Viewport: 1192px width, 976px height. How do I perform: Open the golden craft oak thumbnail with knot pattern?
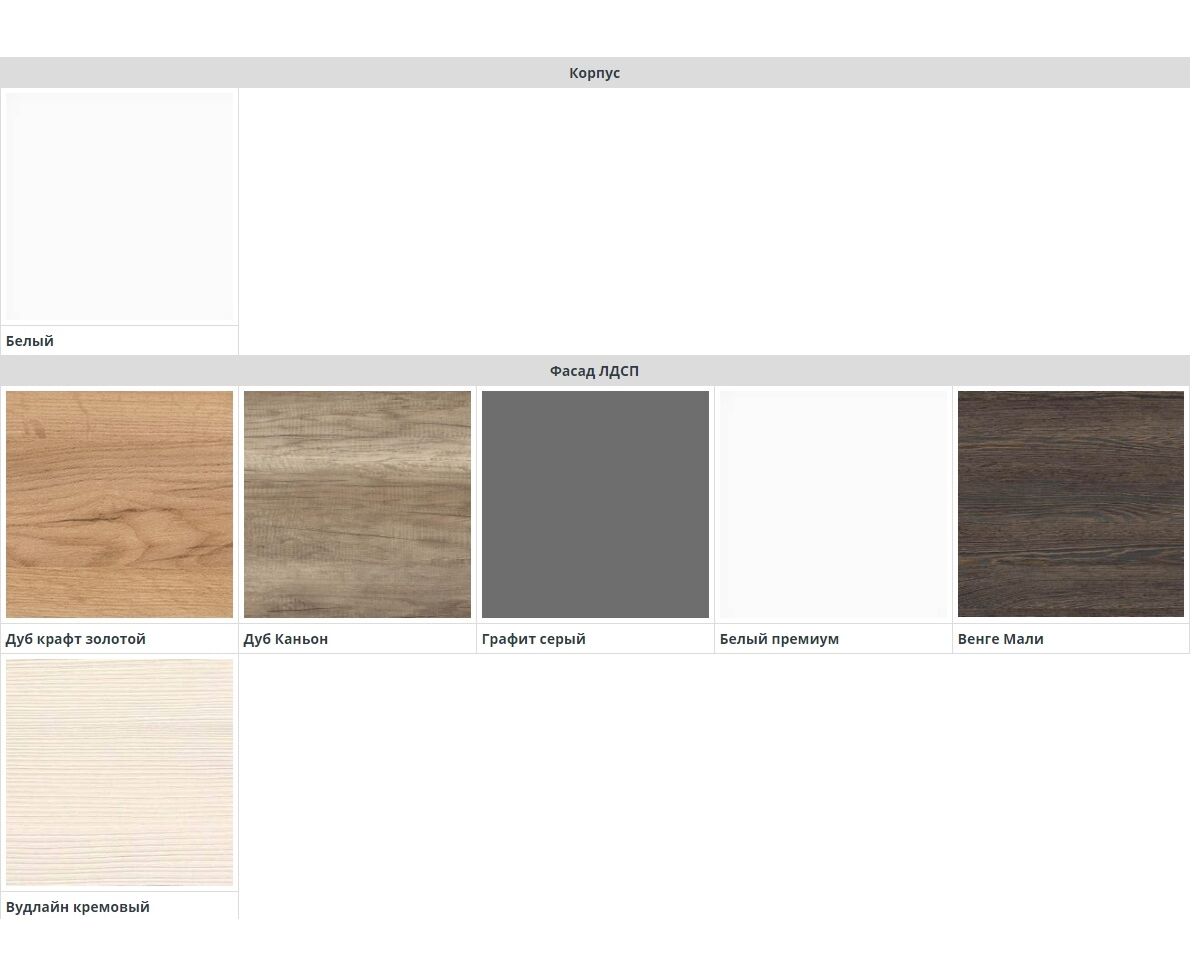pos(119,504)
